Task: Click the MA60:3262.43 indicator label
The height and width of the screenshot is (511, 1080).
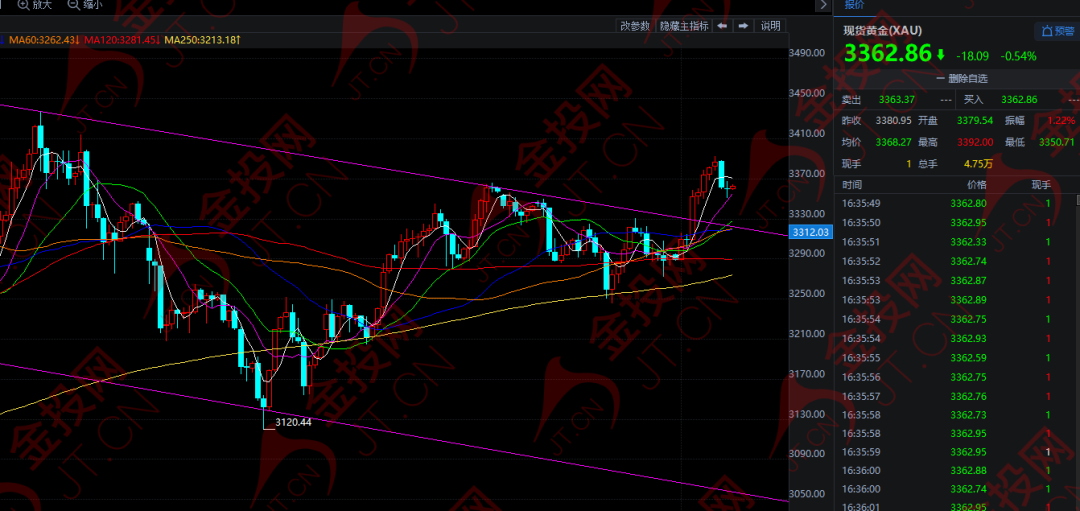Action: tap(43, 41)
